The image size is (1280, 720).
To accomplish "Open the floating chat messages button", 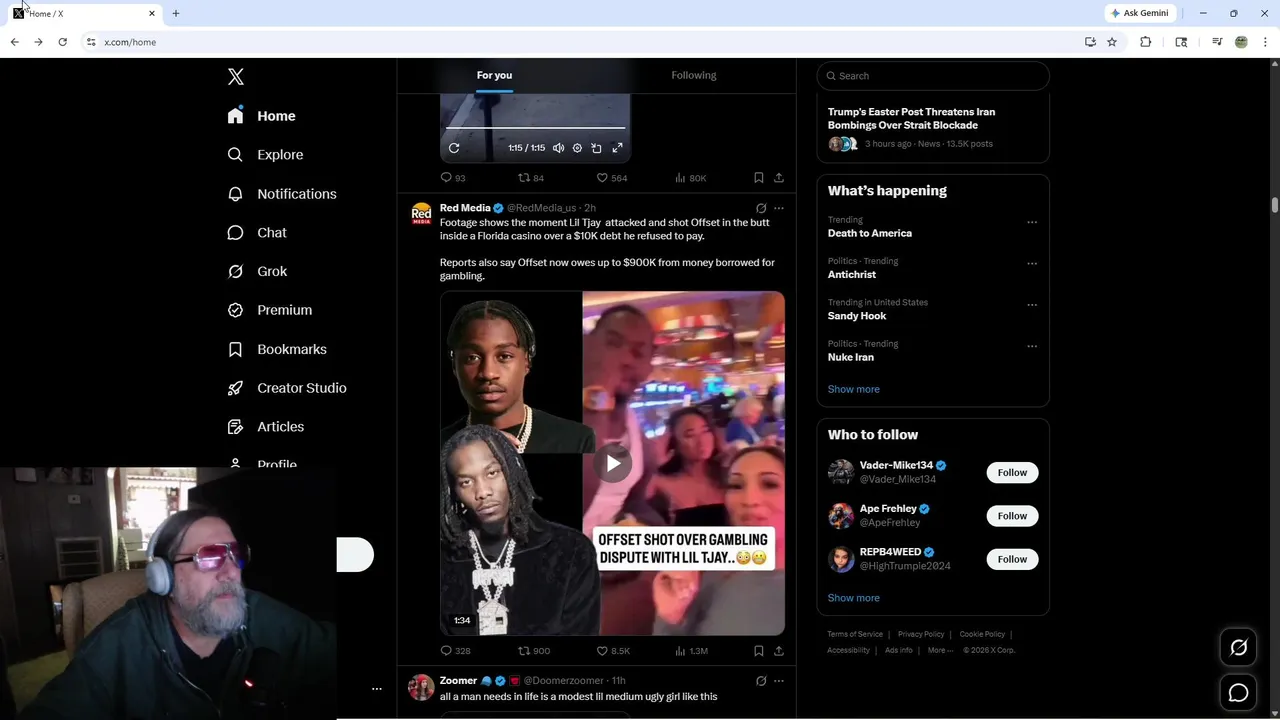I will pos(1238,693).
